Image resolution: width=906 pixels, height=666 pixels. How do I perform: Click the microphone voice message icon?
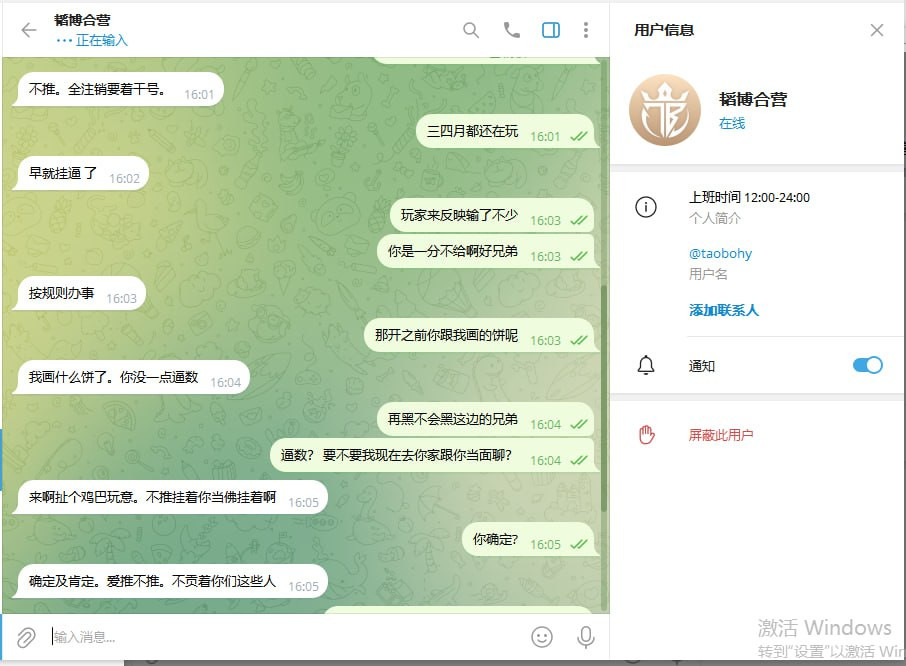tap(586, 636)
